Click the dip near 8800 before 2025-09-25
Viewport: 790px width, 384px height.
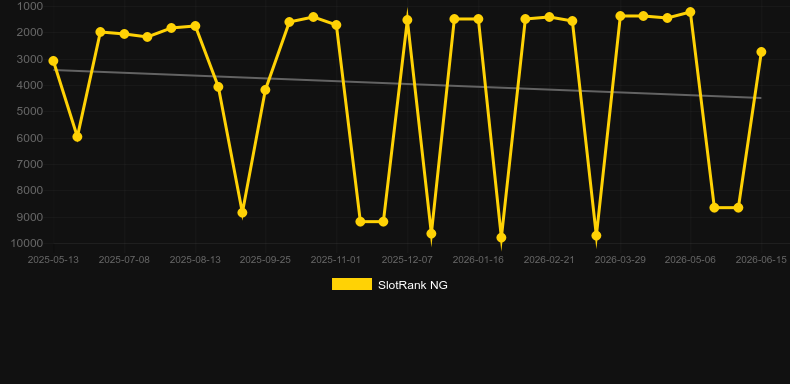point(242,213)
